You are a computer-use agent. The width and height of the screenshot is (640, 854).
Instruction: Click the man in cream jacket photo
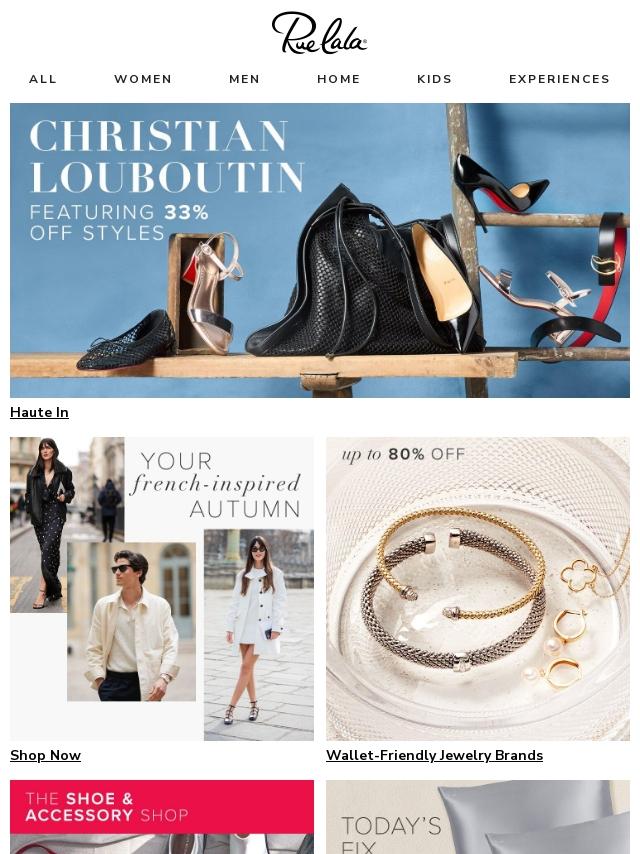pos(131,621)
